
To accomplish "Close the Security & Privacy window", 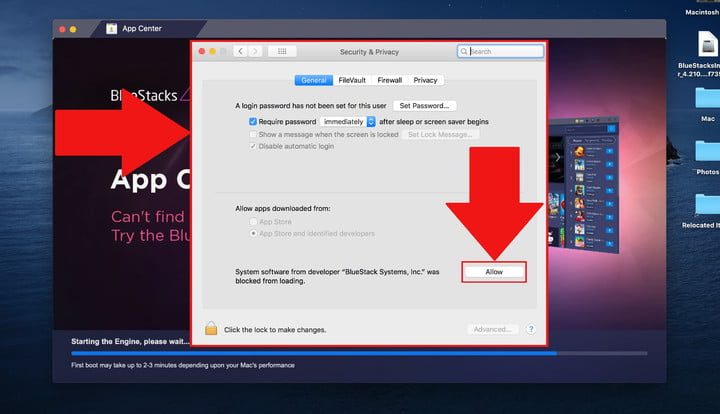I will [202, 51].
